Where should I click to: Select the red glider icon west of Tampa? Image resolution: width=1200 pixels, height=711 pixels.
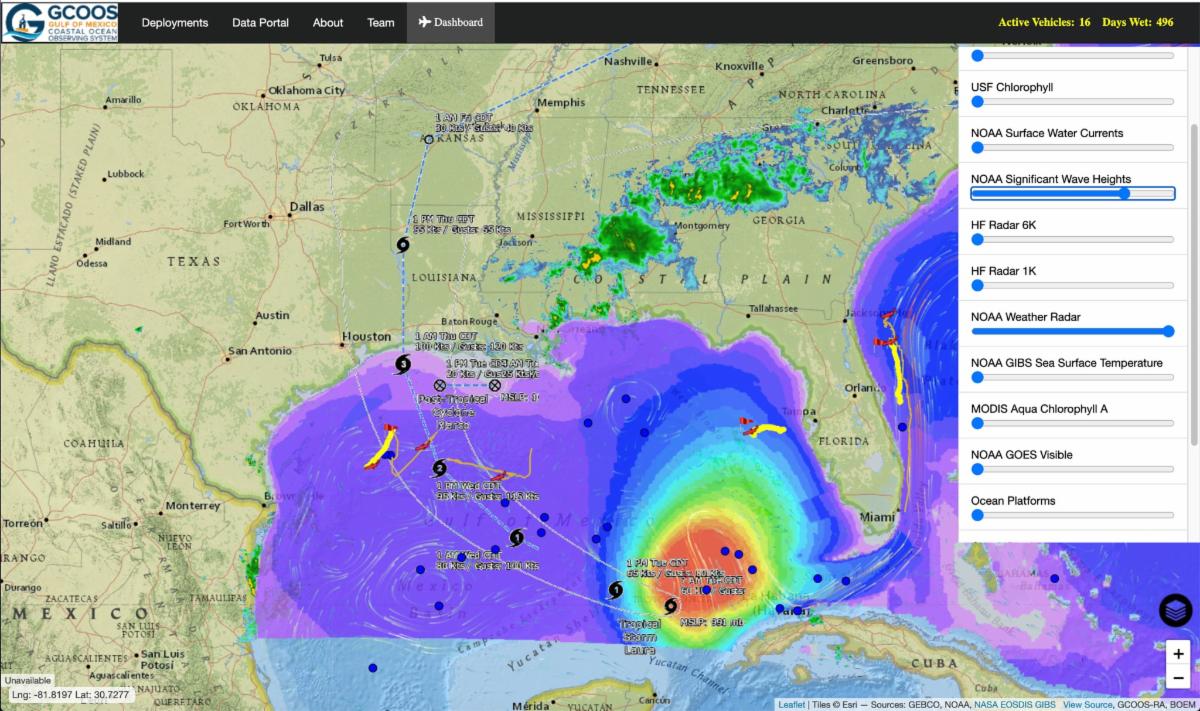pos(747,428)
